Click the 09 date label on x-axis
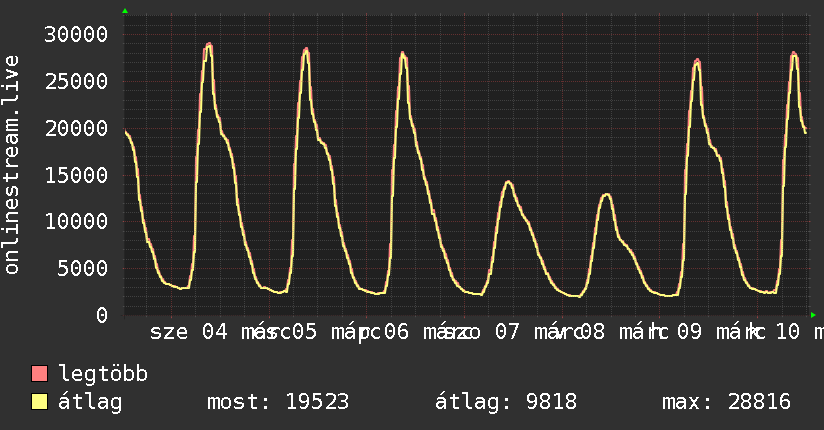This screenshot has width=824, height=430. 689,332
